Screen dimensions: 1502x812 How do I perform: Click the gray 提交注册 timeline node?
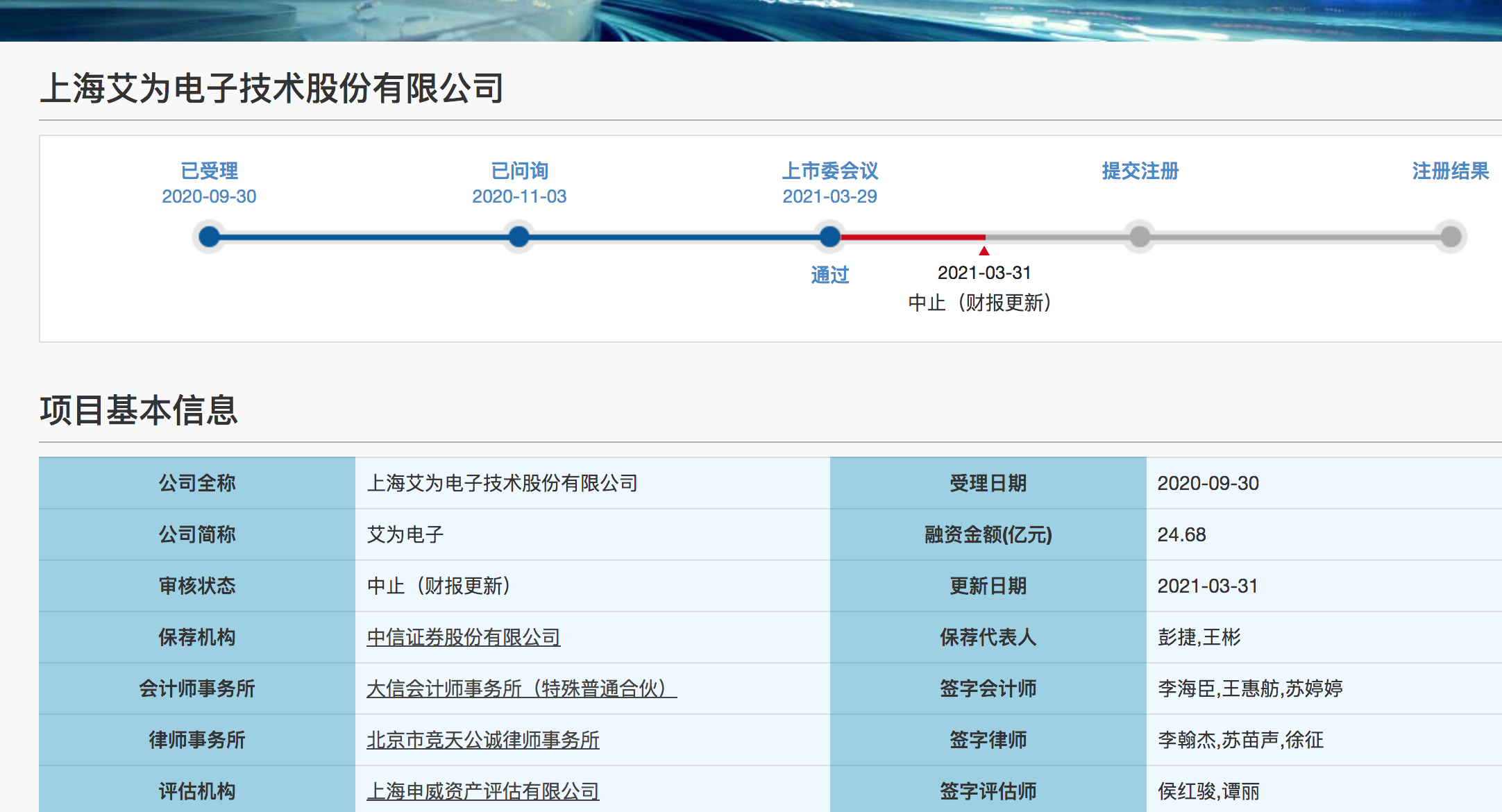[1140, 237]
